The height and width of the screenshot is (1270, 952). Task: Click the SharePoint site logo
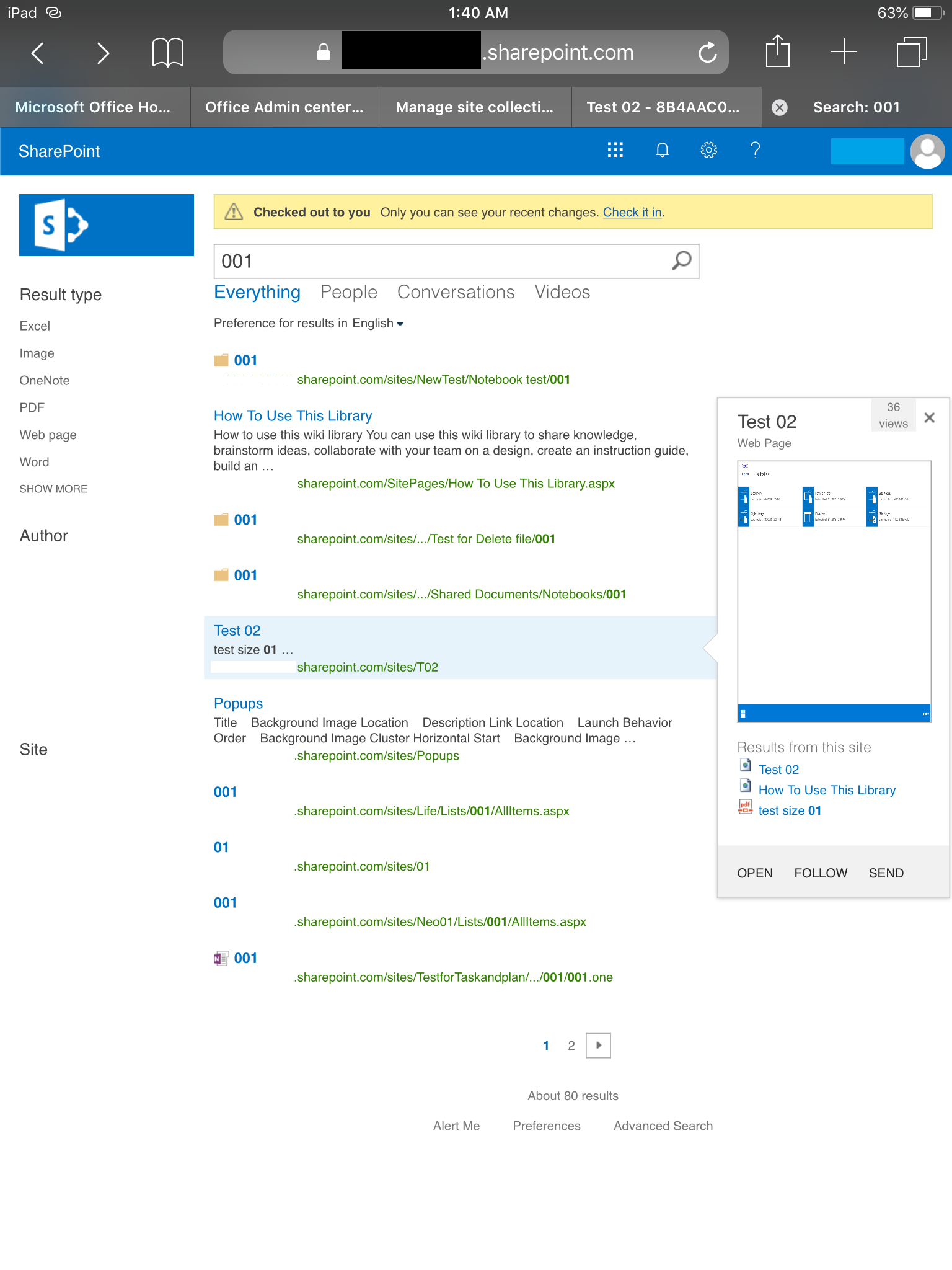(106, 224)
